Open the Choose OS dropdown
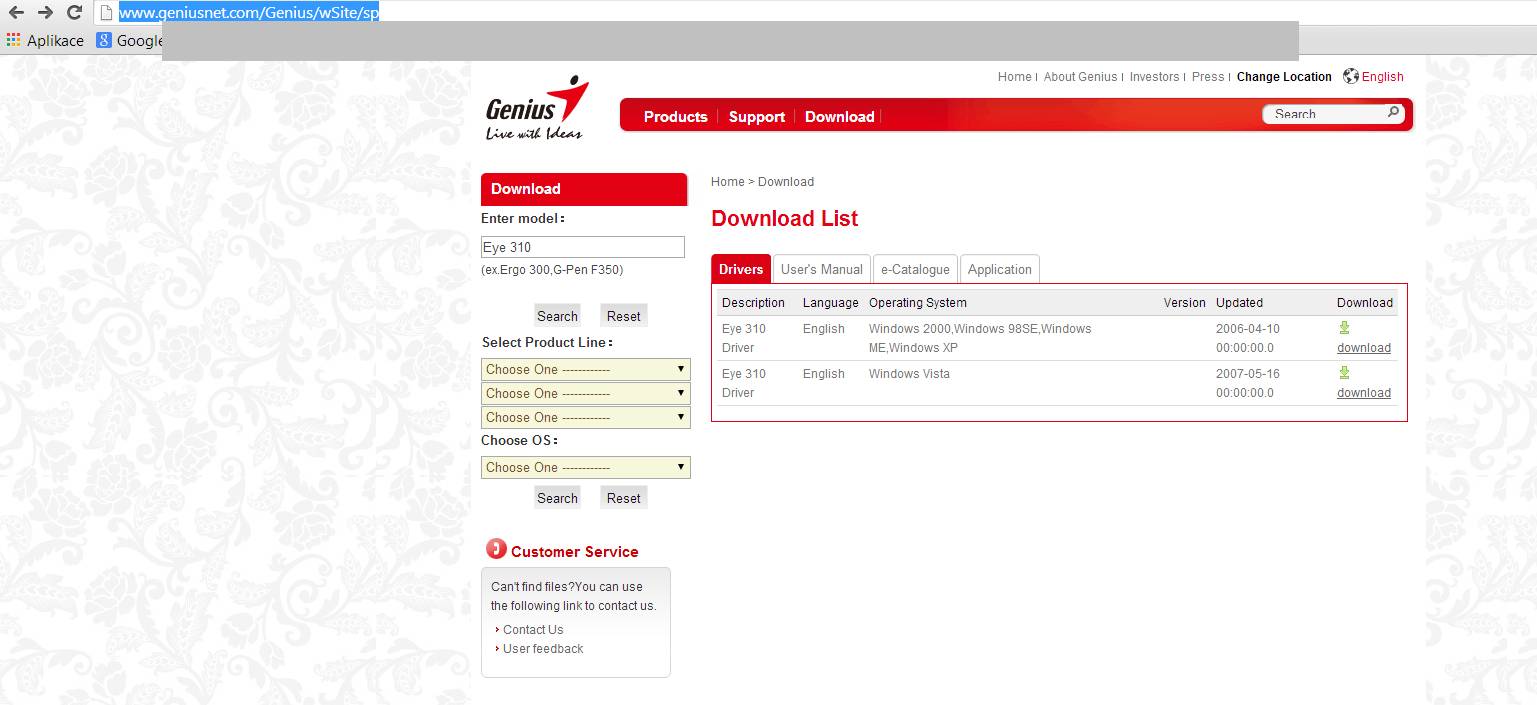Image resolution: width=1537 pixels, height=705 pixels. [586, 467]
